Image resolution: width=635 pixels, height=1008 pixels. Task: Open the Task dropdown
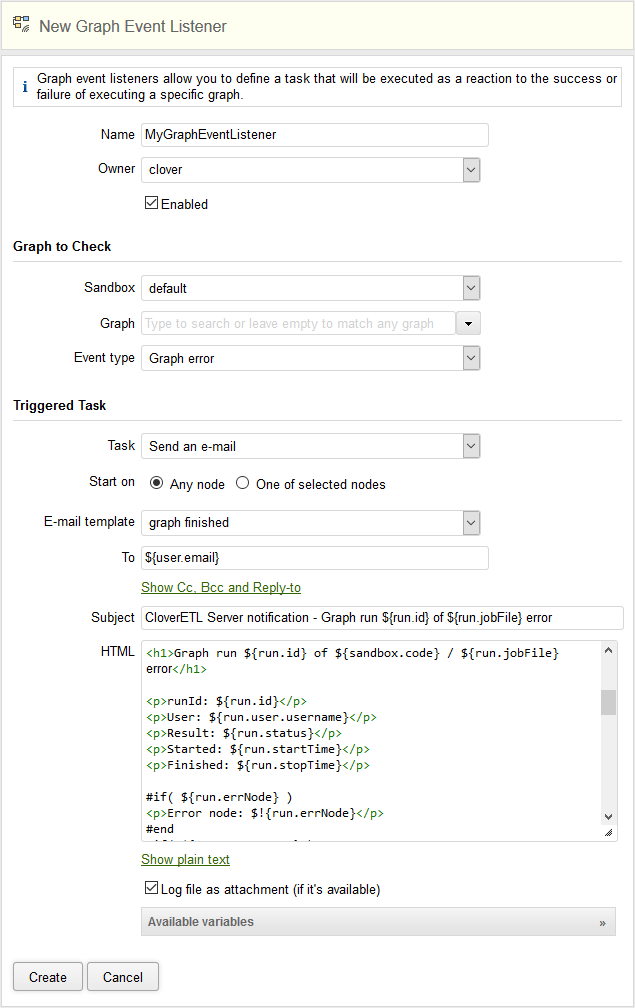pos(471,446)
